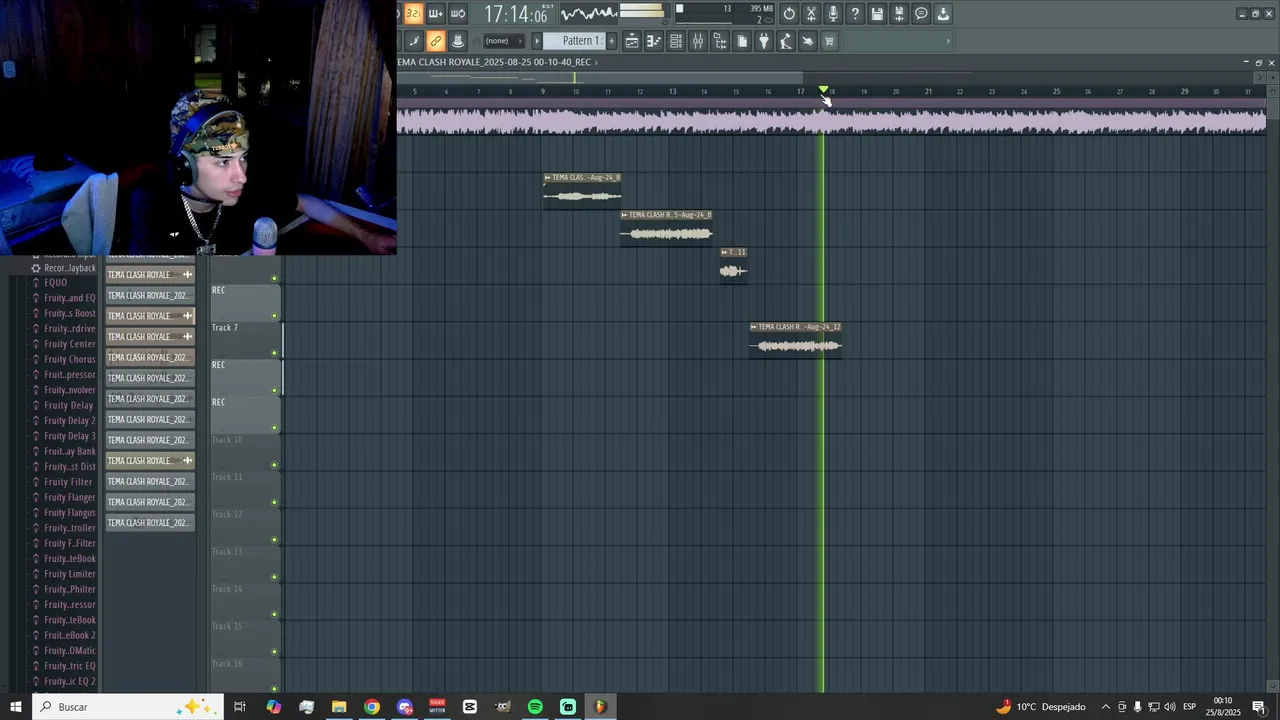Select Fruity Chorus in the browser
This screenshot has width=1280, height=720.
pyautogui.click(x=70, y=360)
